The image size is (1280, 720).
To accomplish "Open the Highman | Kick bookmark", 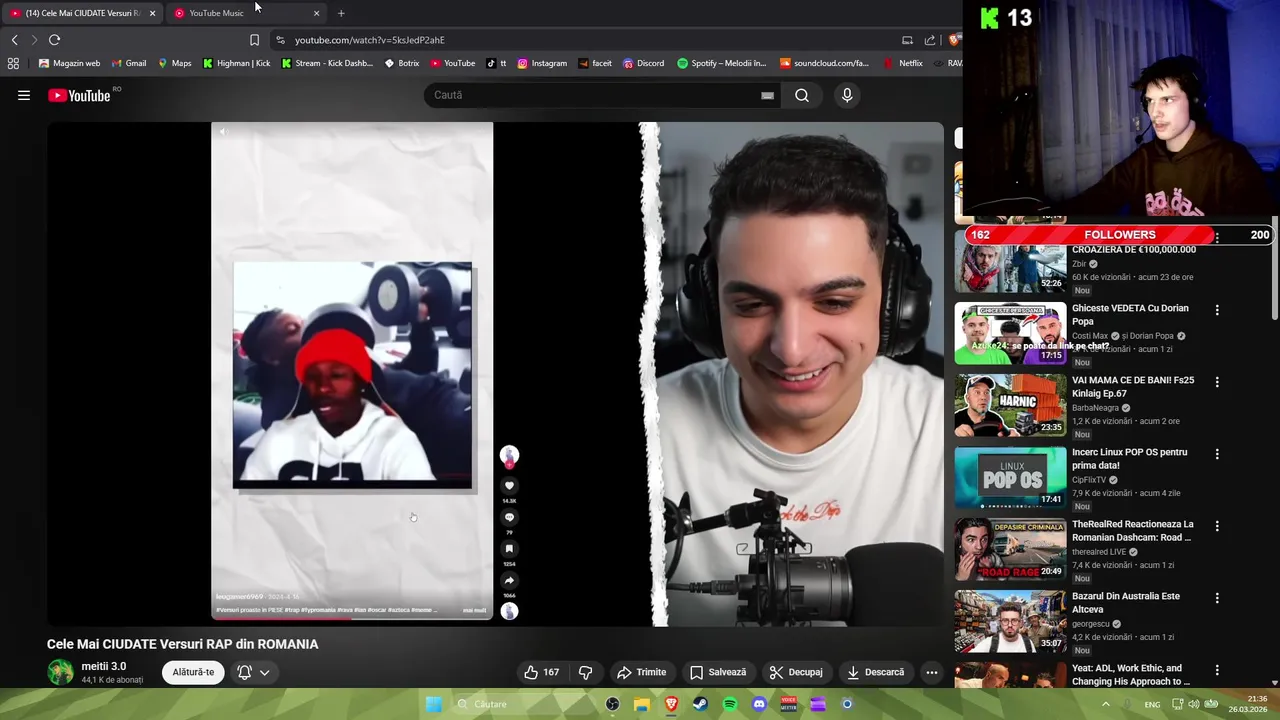I will tap(236, 63).
